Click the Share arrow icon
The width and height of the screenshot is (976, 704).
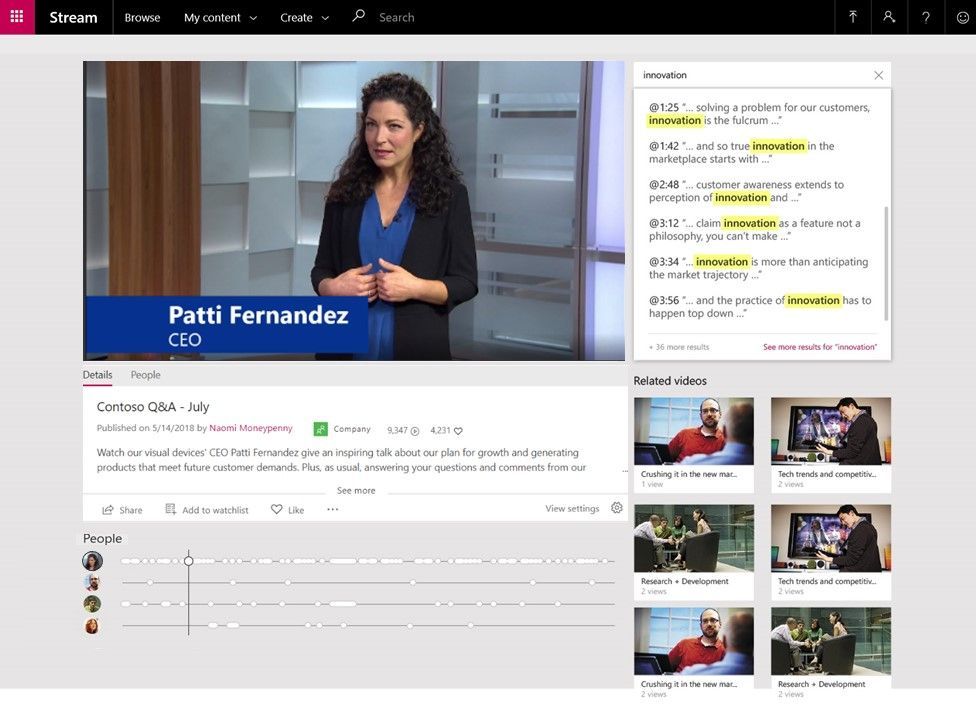coord(108,510)
